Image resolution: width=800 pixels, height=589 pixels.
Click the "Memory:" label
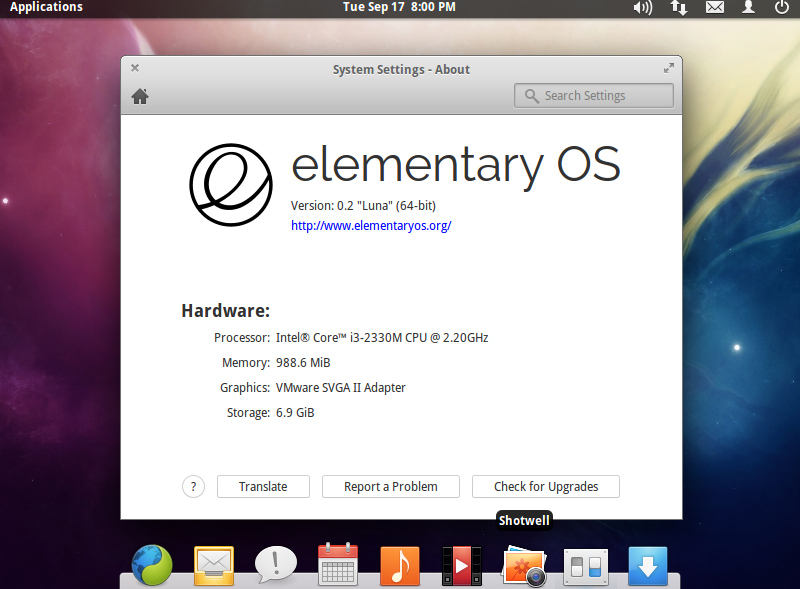[x=246, y=363]
